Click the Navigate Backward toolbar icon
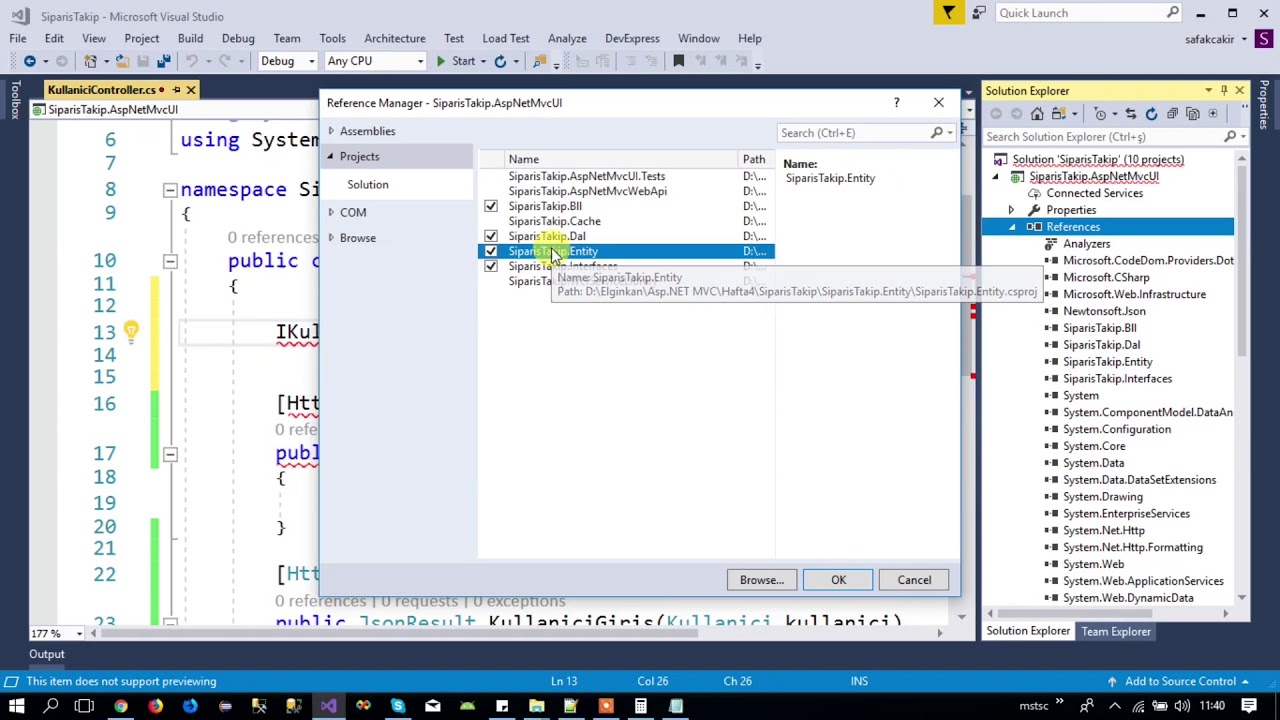 [x=30, y=61]
